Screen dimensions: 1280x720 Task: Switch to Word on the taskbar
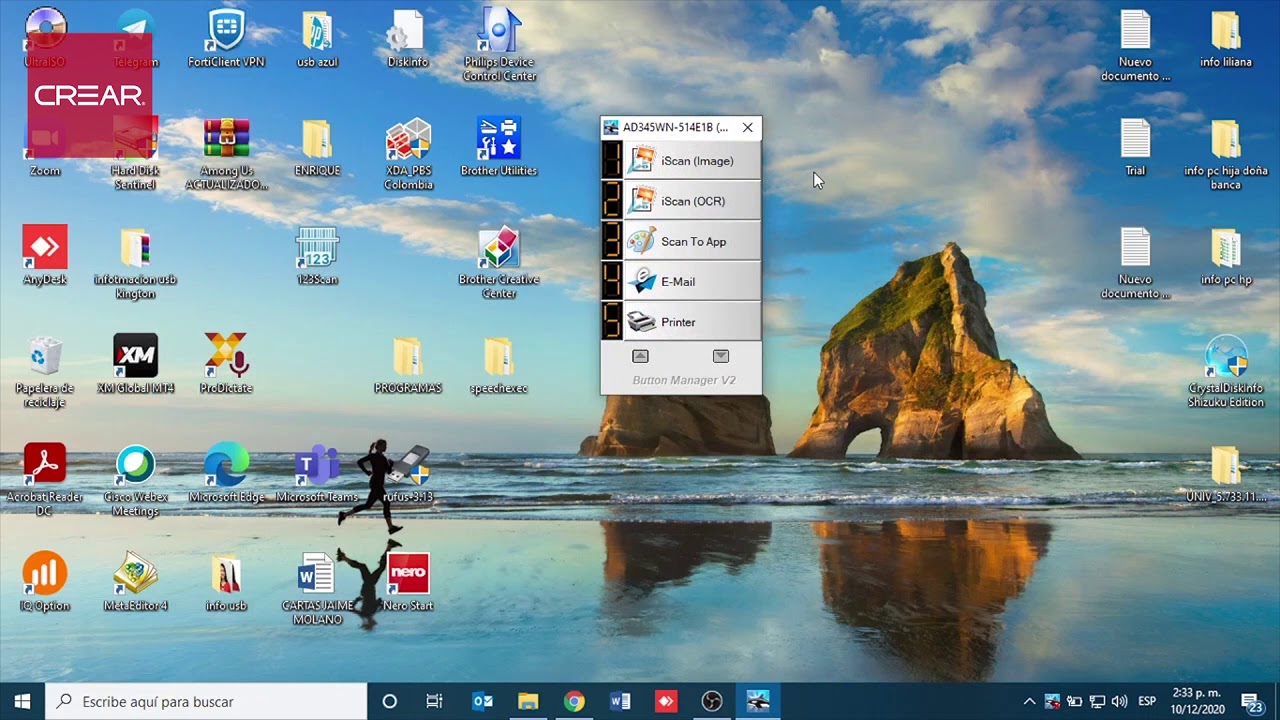(x=620, y=701)
